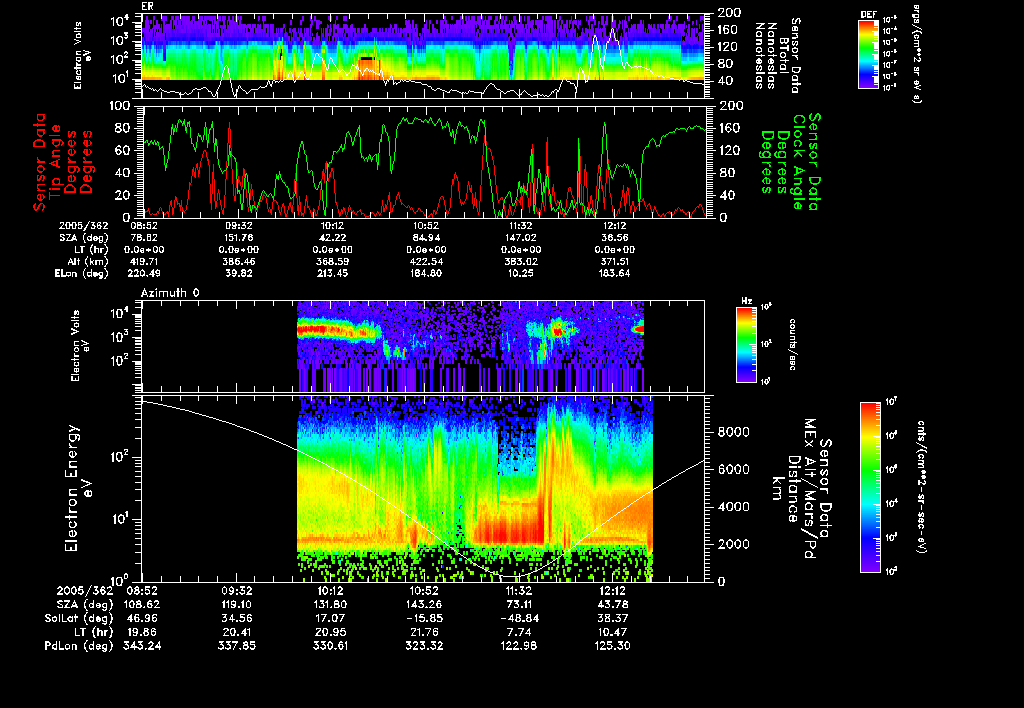The height and width of the screenshot is (708, 1024).
Task: Click the SolLat value -48.84
Action: [x=519, y=618]
